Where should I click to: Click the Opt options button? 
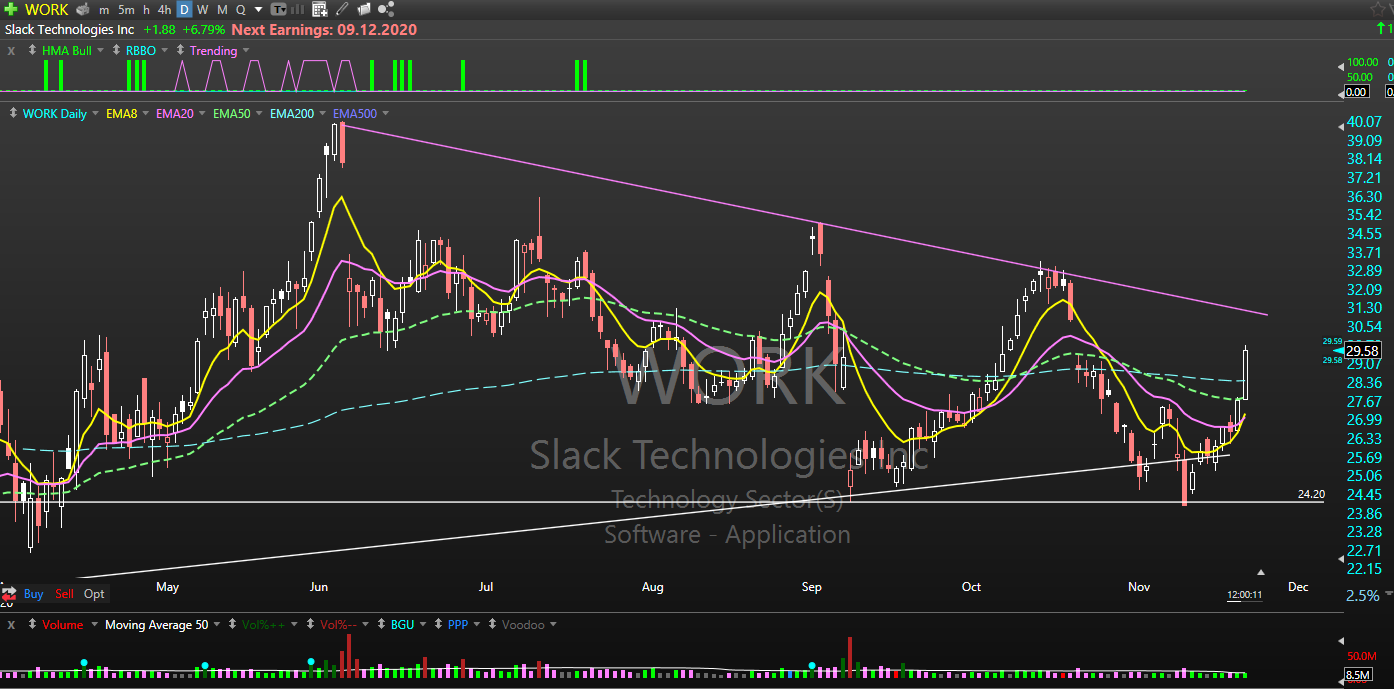tap(94, 594)
